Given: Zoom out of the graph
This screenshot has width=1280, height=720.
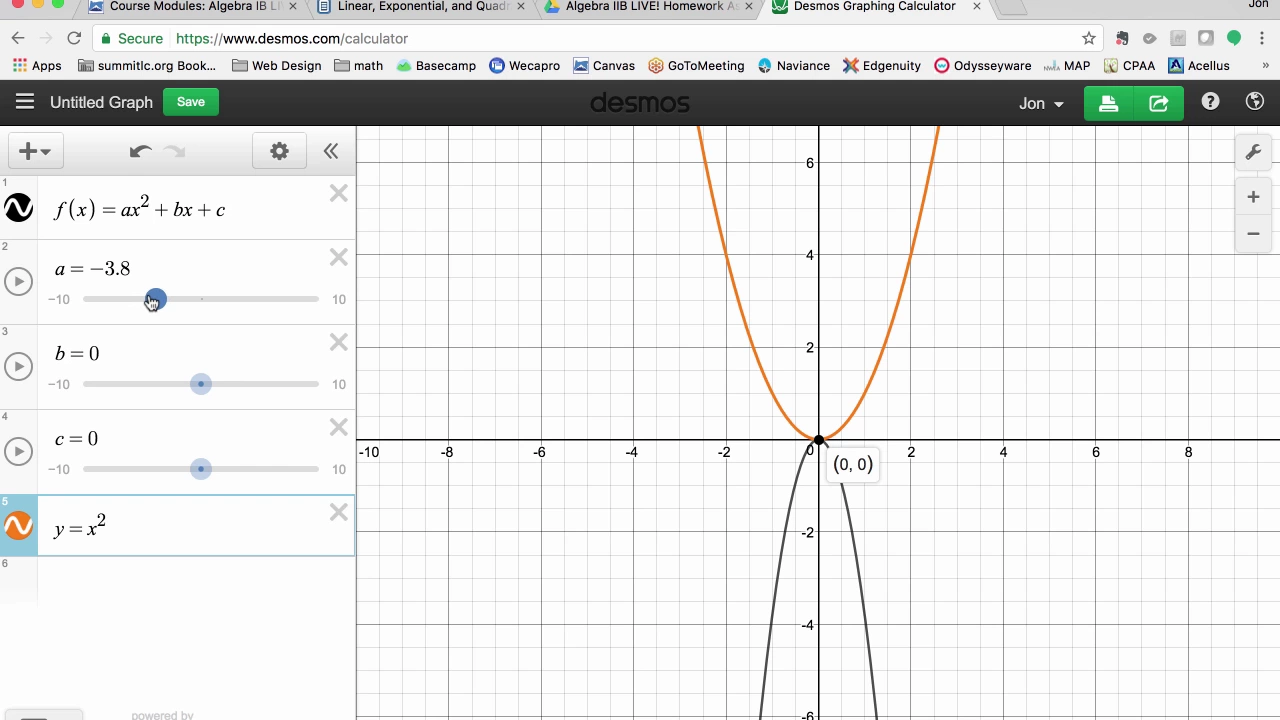Looking at the screenshot, I should [x=1253, y=234].
